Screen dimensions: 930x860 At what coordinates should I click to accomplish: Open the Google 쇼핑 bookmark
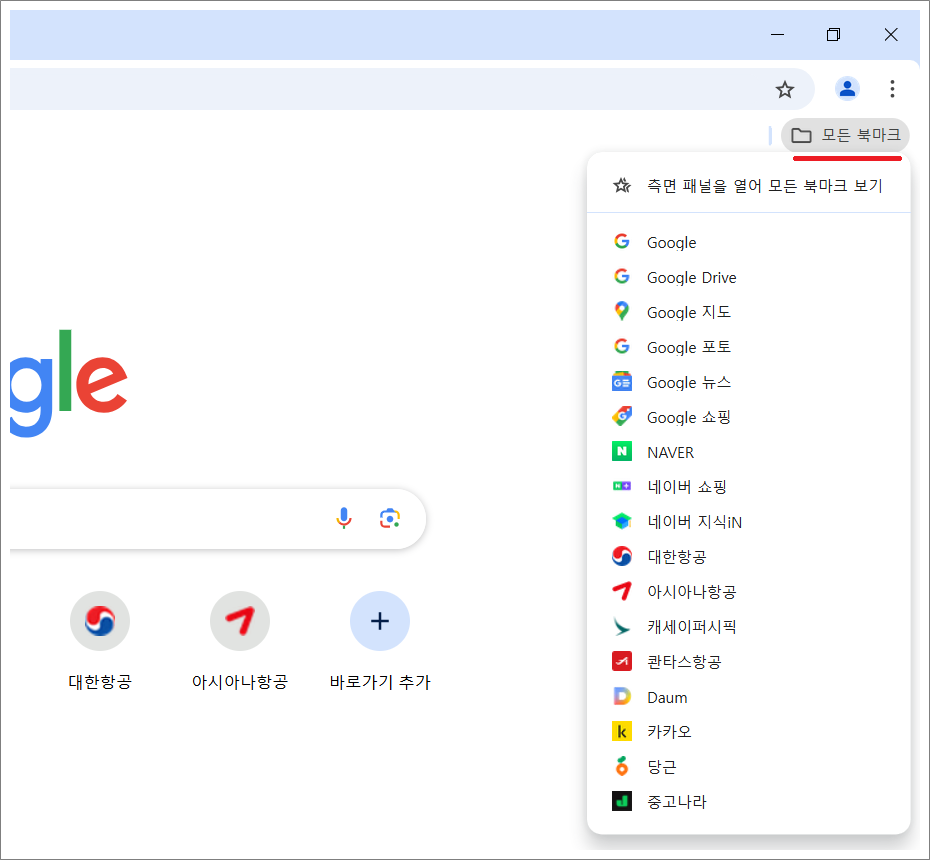click(749, 417)
